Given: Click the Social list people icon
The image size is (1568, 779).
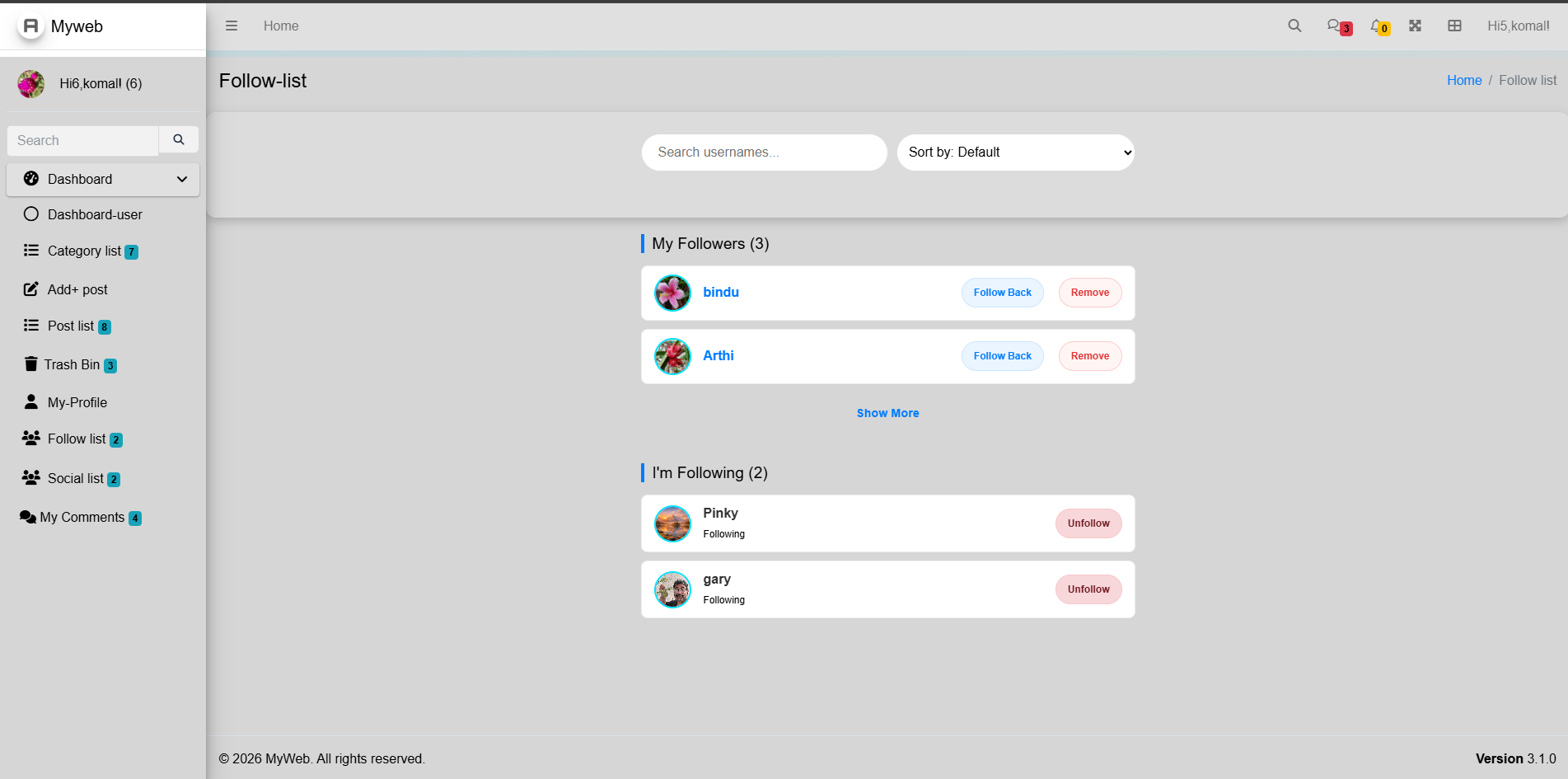Looking at the screenshot, I should [31, 477].
